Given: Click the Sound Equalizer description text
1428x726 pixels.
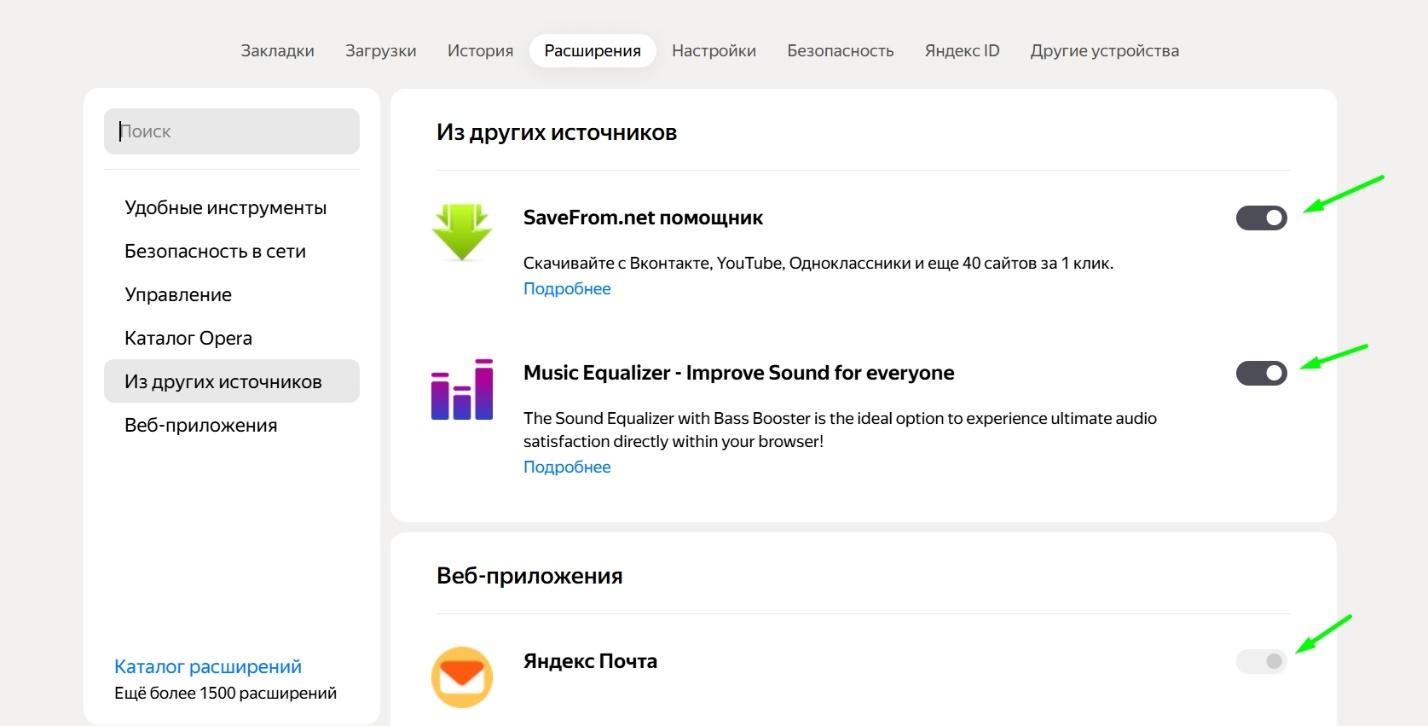Looking at the screenshot, I should click(x=840, y=429).
